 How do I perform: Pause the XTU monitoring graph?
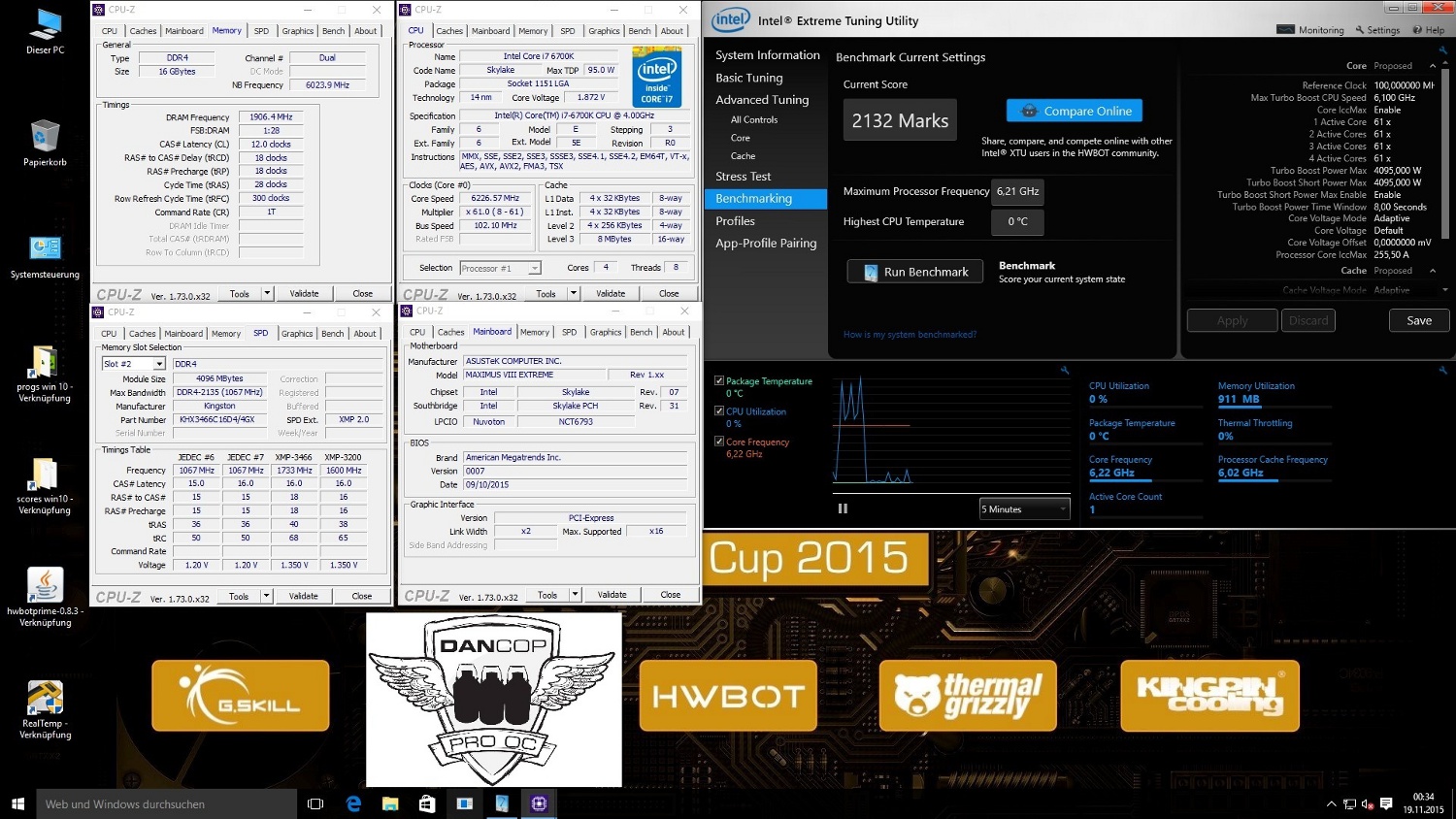tap(843, 508)
